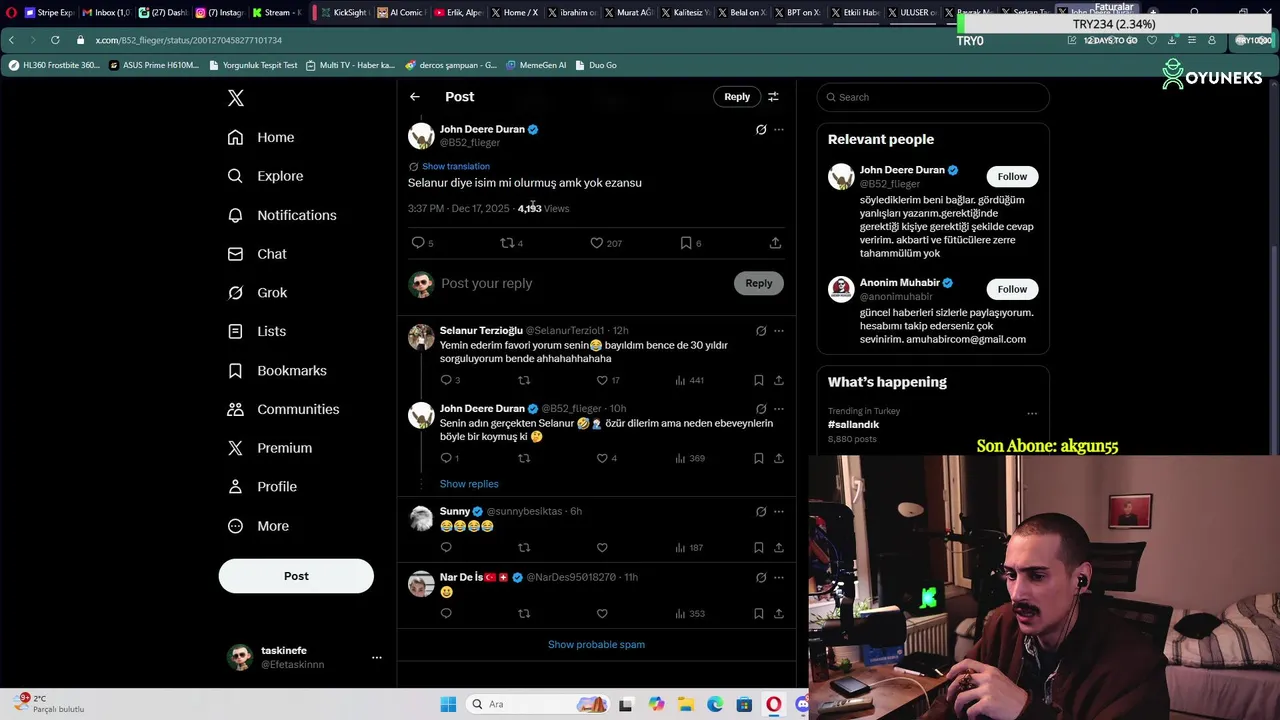Open Duo Go bookmark in bookmarks bar

(x=595, y=65)
